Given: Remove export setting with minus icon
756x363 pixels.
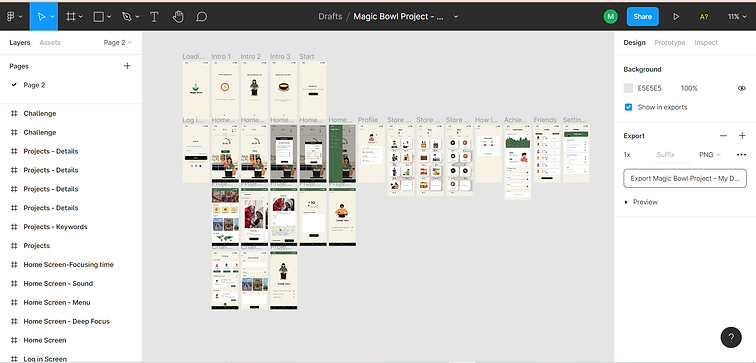Looking at the screenshot, I should tap(723, 136).
